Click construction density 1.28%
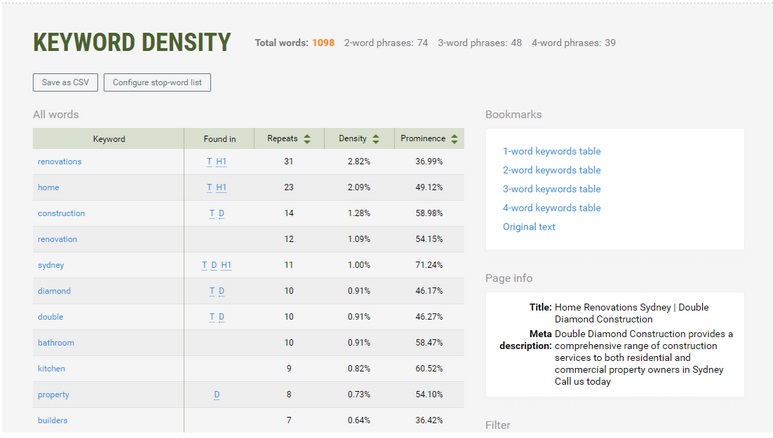The height and width of the screenshot is (438, 773). [x=359, y=213]
